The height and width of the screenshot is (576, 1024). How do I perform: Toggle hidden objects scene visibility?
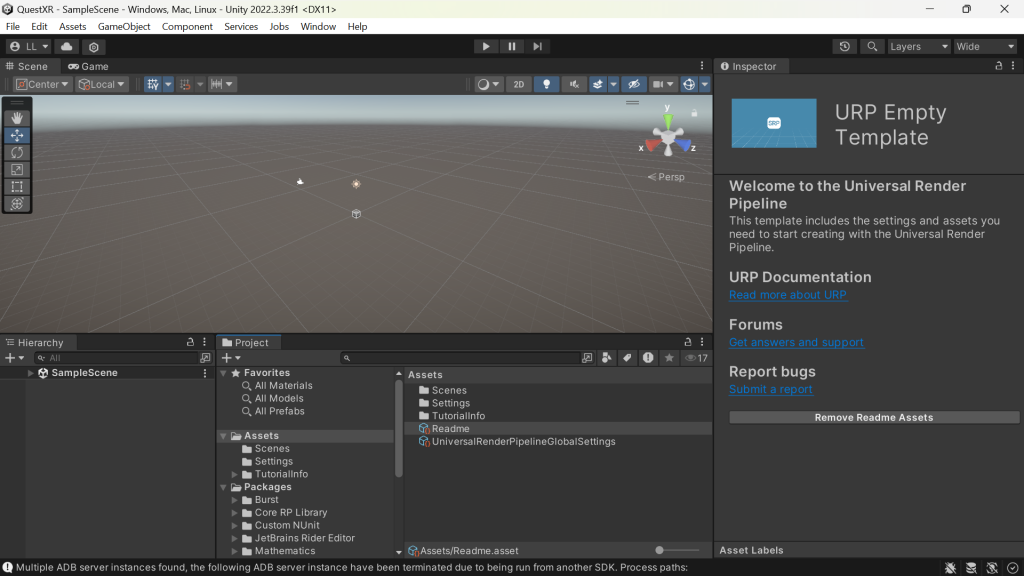coord(633,84)
